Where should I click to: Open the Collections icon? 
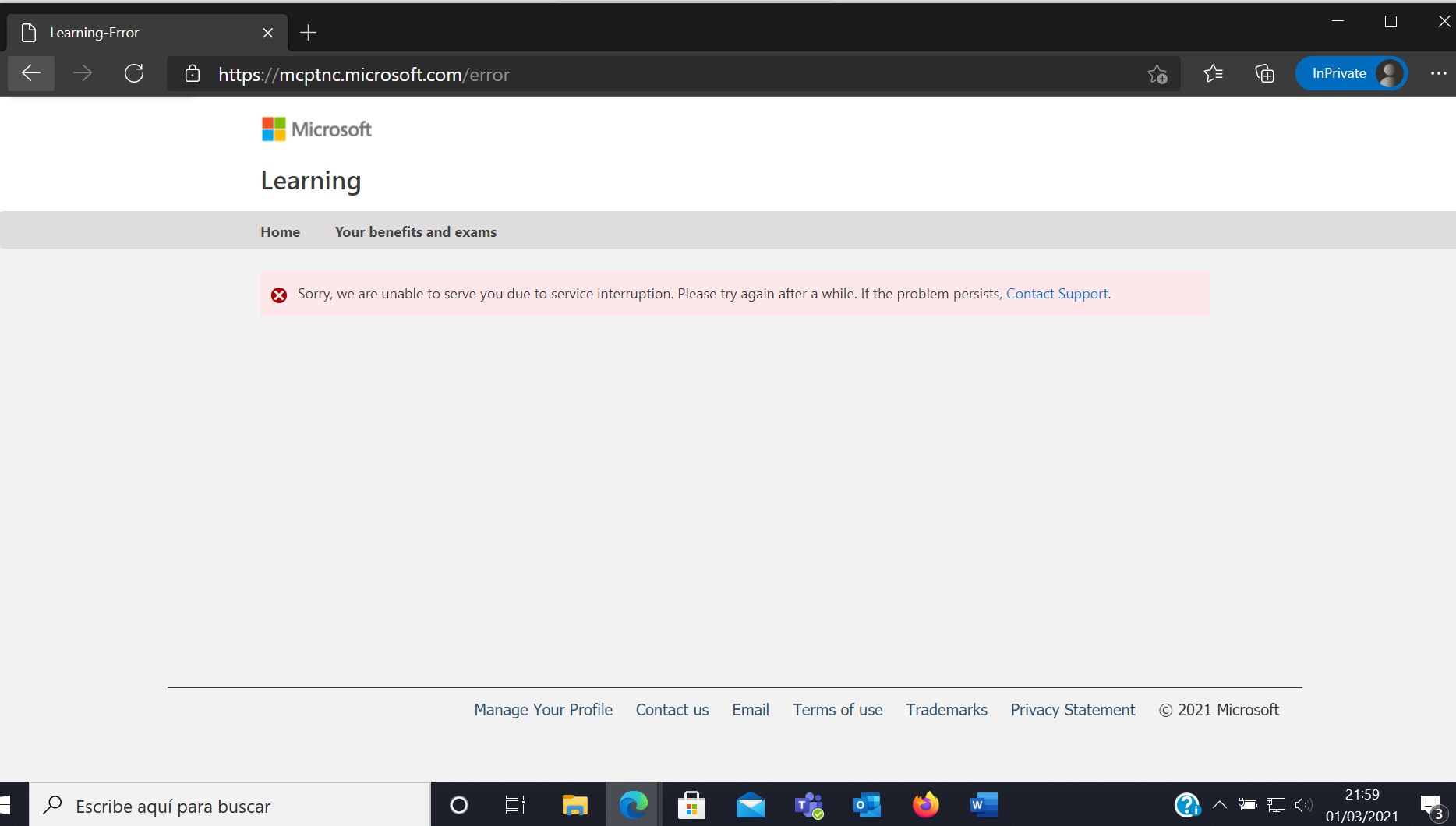(1264, 73)
